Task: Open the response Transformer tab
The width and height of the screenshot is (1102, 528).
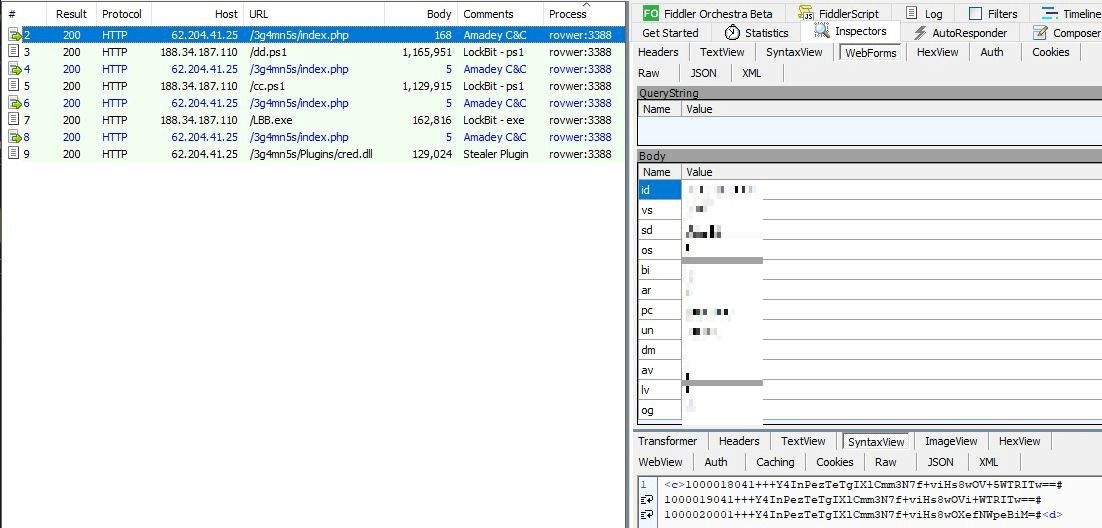Action: [667, 442]
